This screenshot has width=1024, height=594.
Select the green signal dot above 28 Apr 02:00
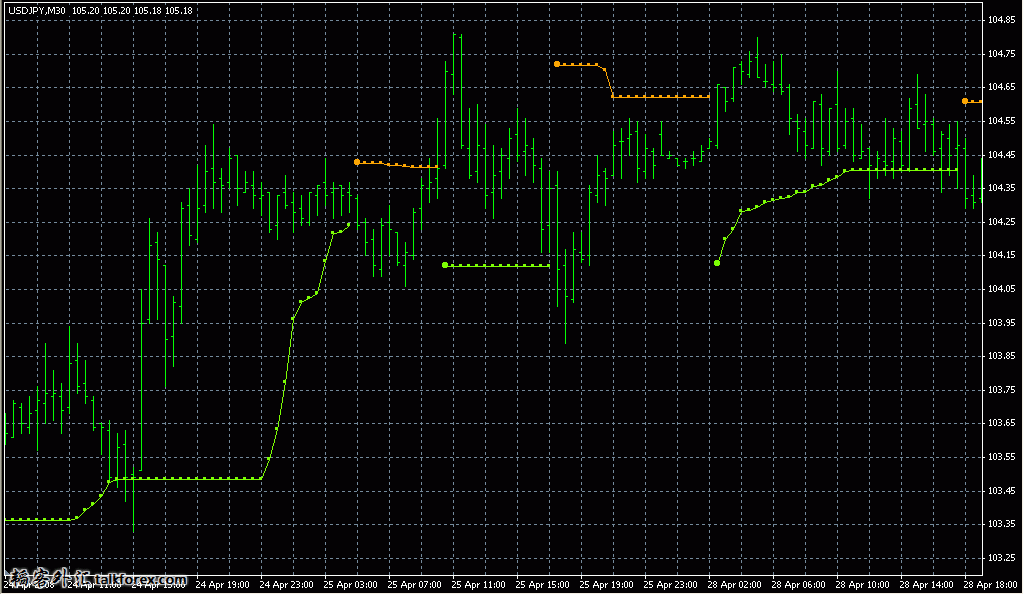pos(717,263)
